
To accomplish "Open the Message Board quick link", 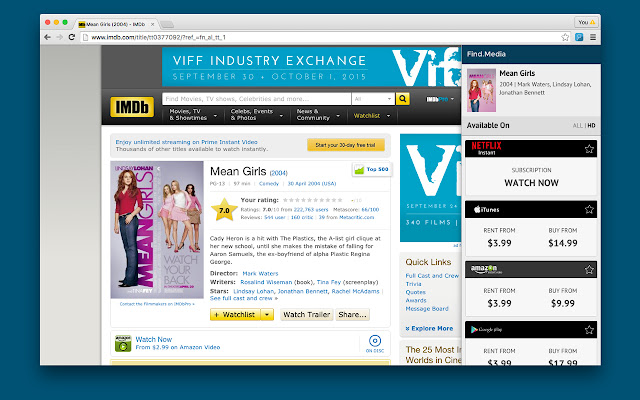I will coord(427,309).
